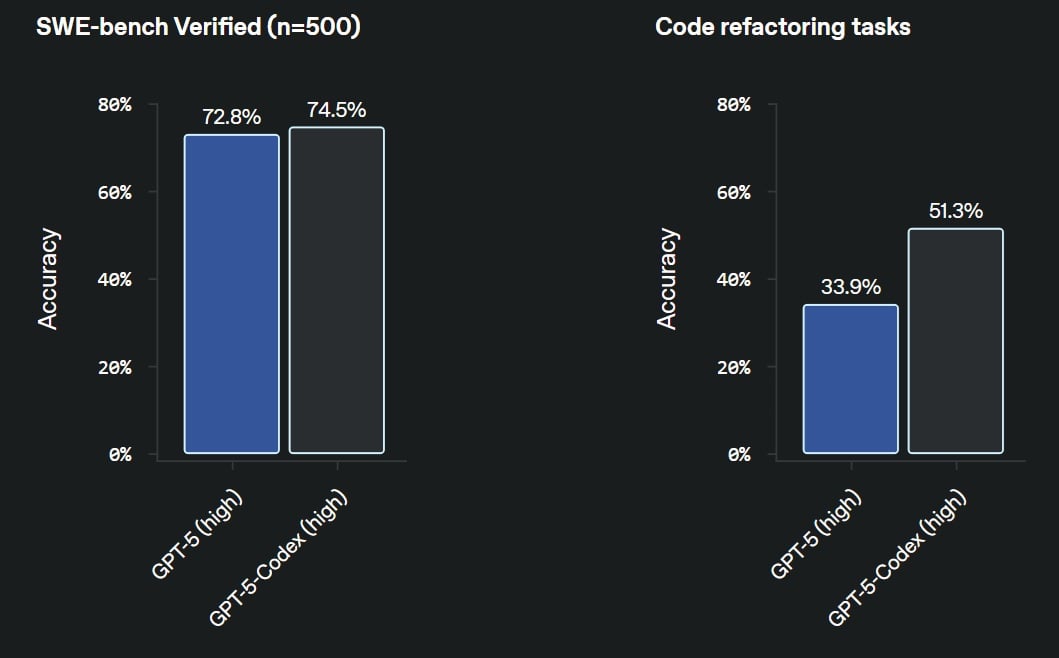
Task: Click the GPT-5-Codex (high) label under SWE-bench chart
Action: pos(278,557)
